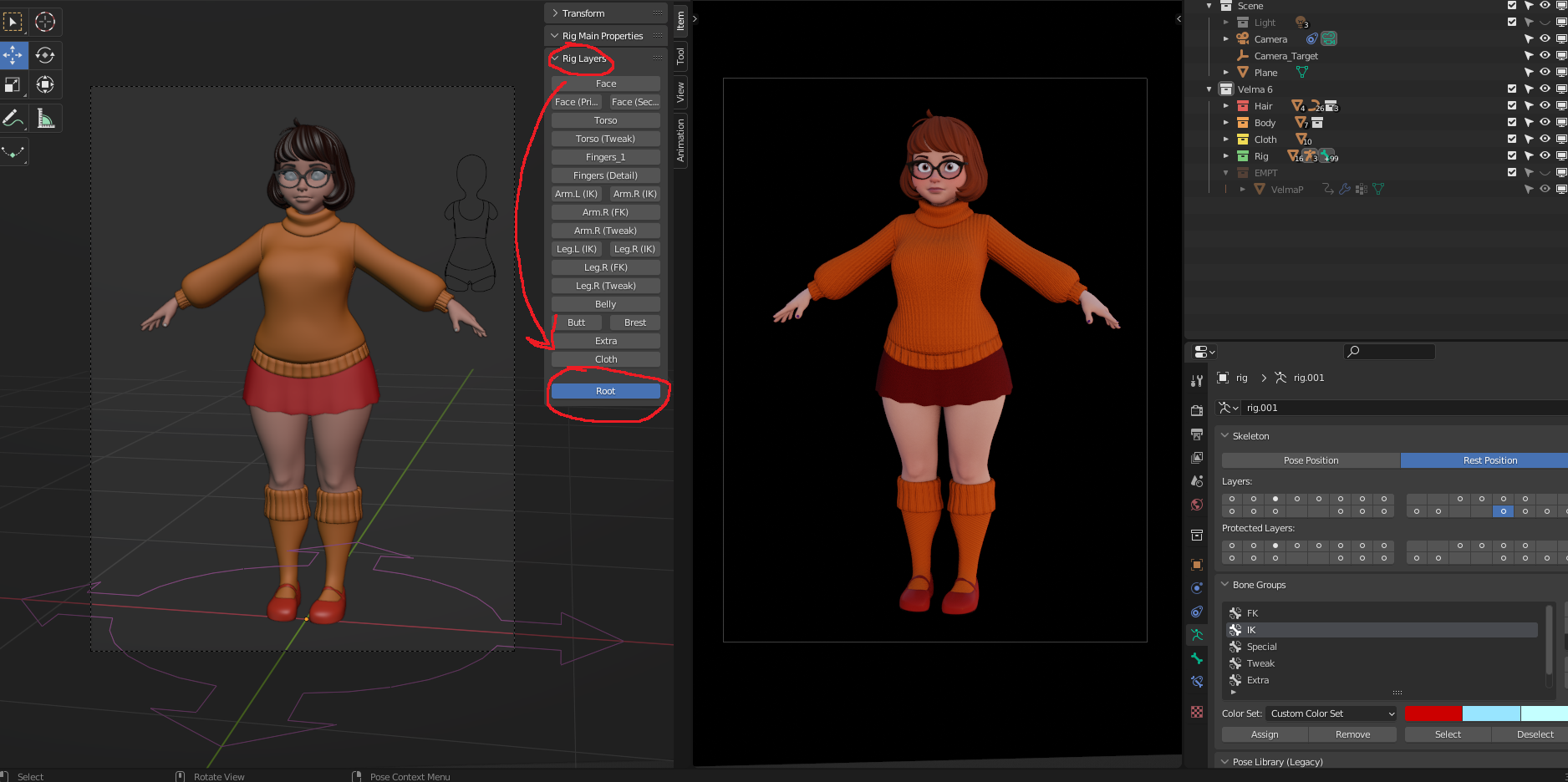
Task: Open Texture properties tab icon
Action: (x=1197, y=712)
